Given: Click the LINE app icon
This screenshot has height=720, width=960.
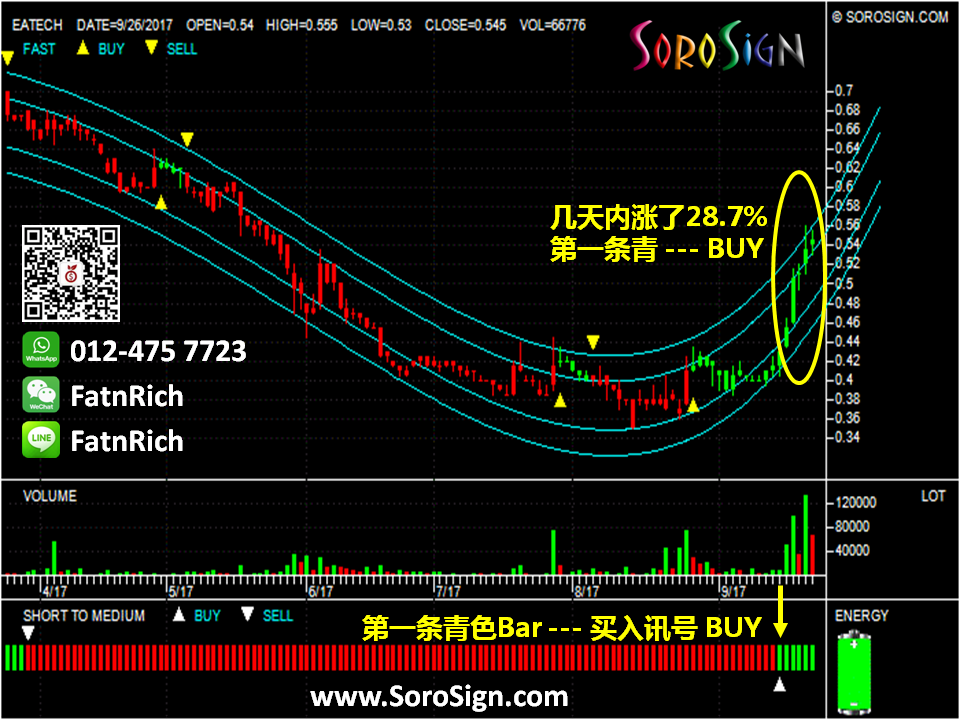Looking at the screenshot, I should (x=41, y=440).
